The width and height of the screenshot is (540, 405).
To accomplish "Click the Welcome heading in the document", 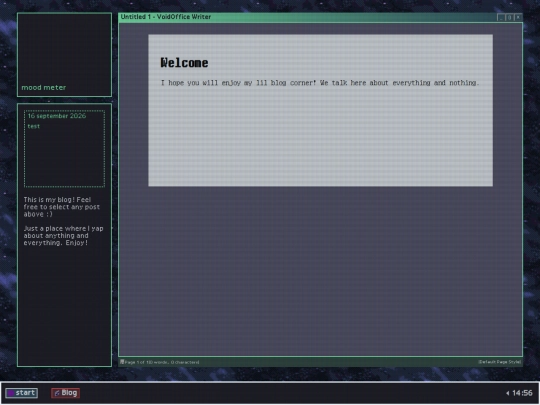I will (184, 63).
